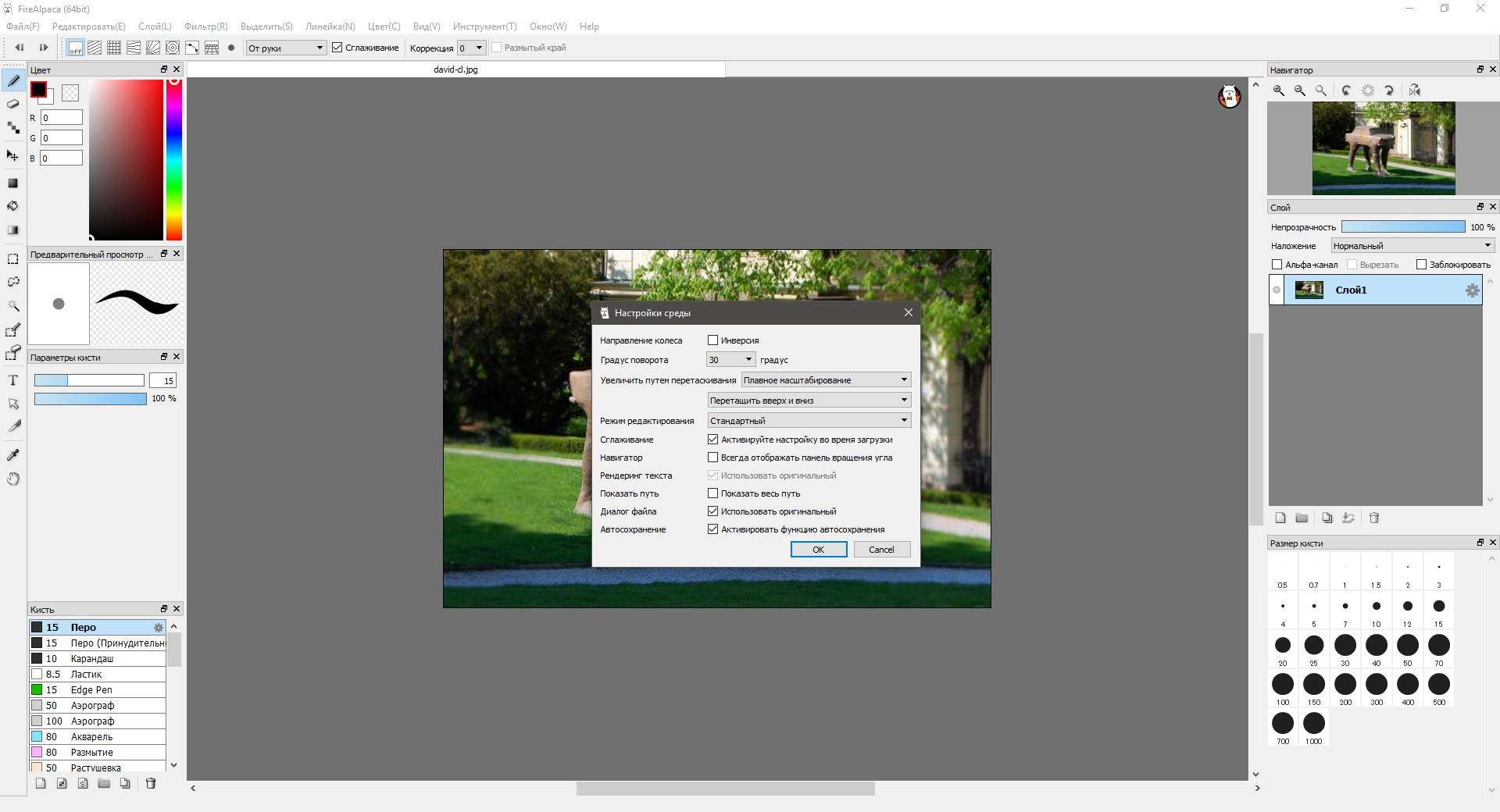
Task: Select the Eyedropper tool
Action: pos(13,454)
